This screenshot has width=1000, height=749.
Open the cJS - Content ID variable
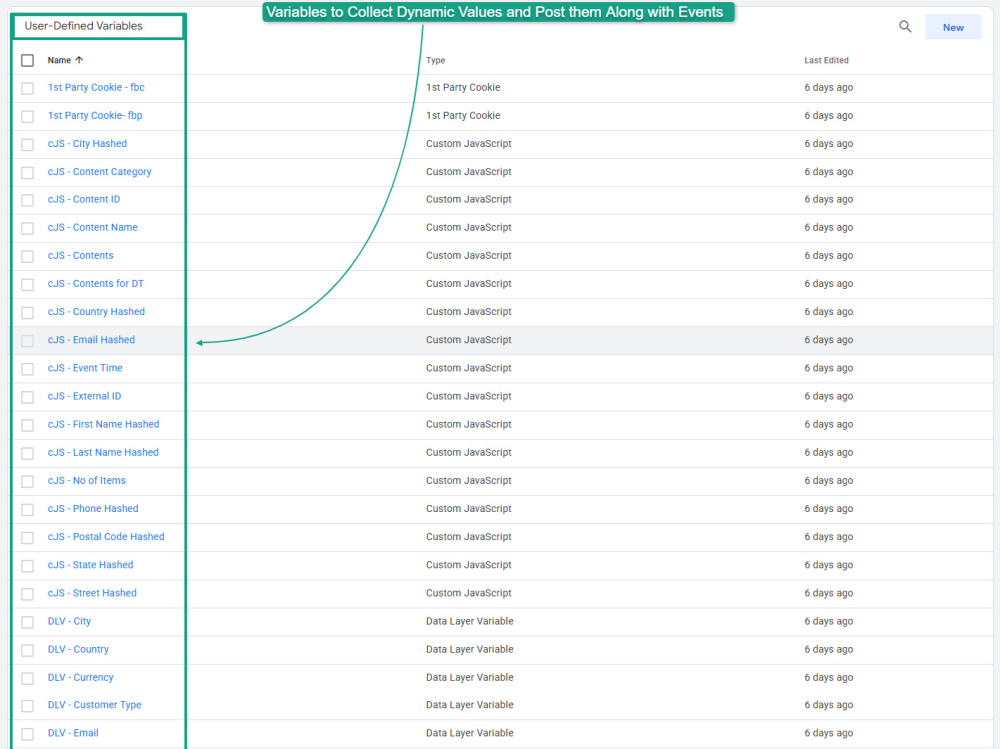[x=84, y=199]
